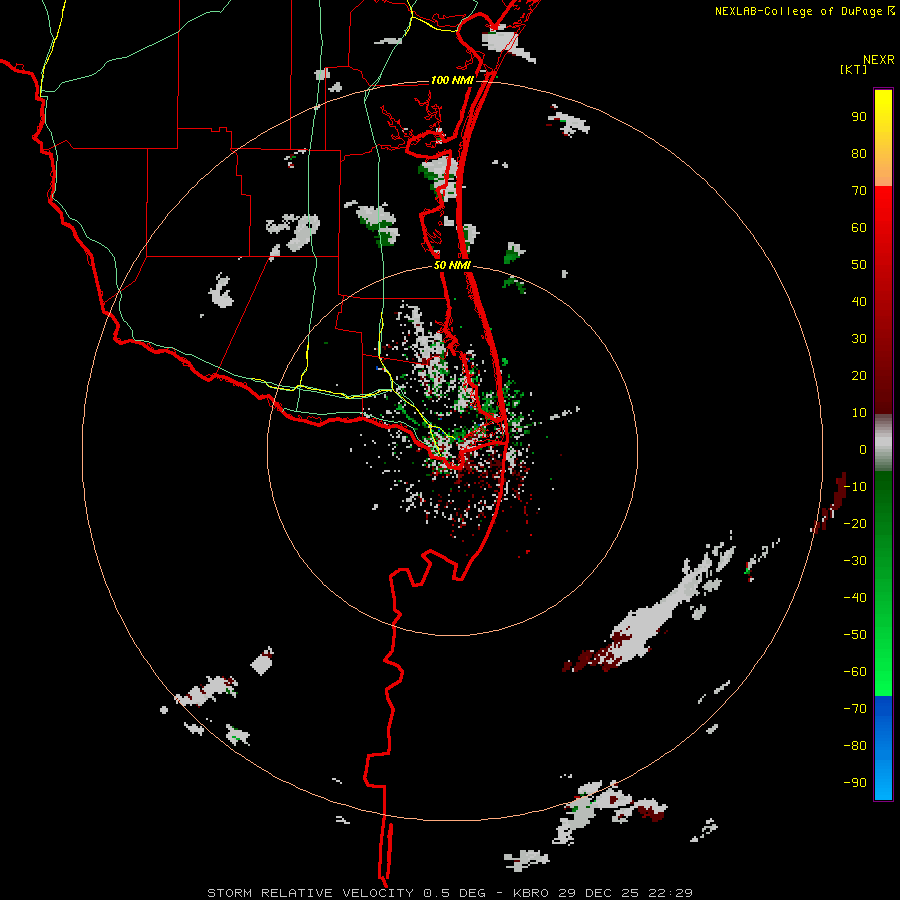Click the -30 knot scale value
900x900 pixels.
pyautogui.click(x=855, y=561)
